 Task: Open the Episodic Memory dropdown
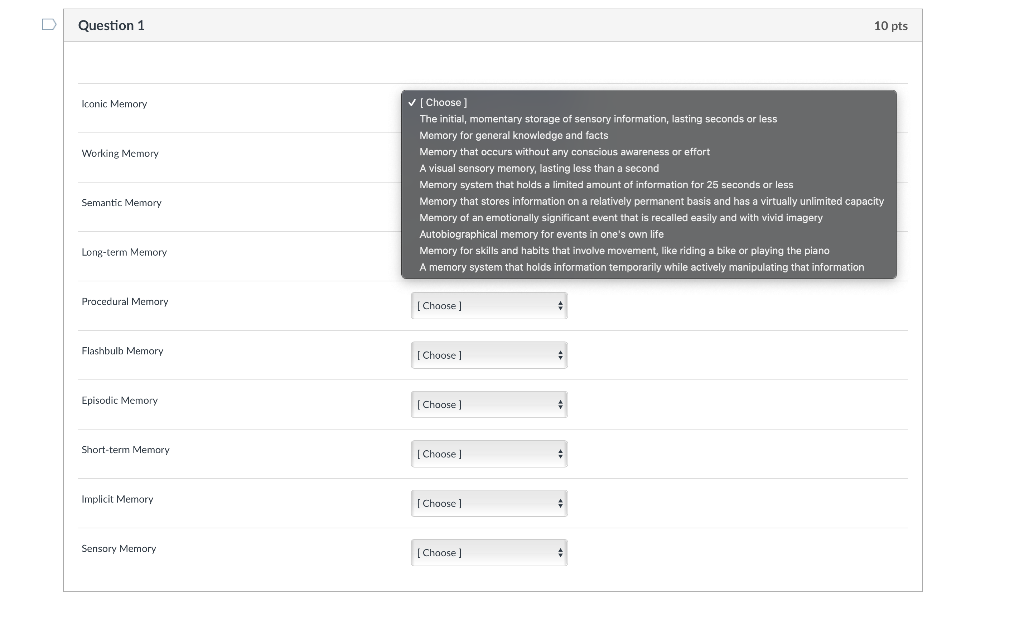click(490, 405)
